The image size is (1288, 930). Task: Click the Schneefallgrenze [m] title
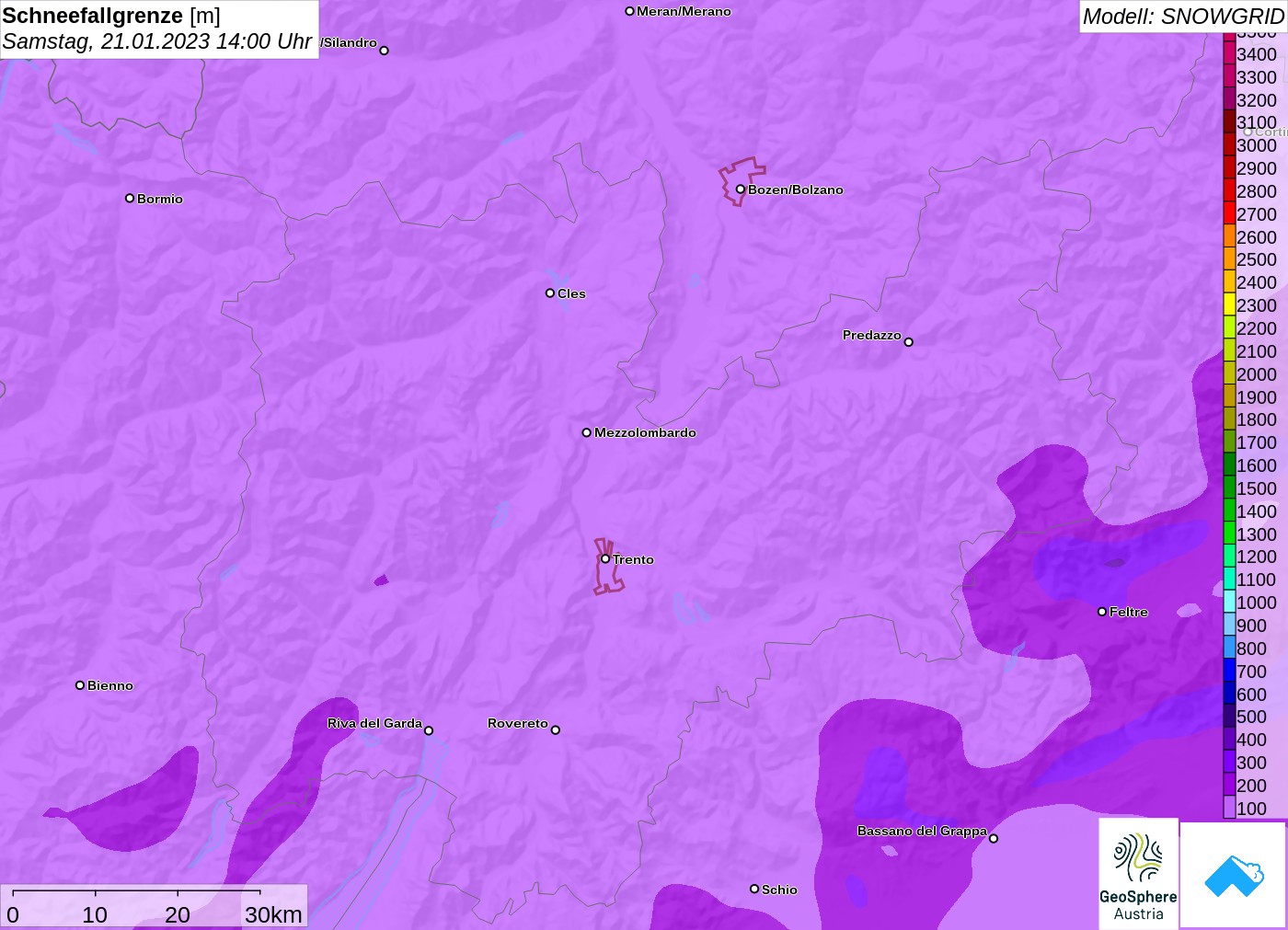tap(111, 16)
